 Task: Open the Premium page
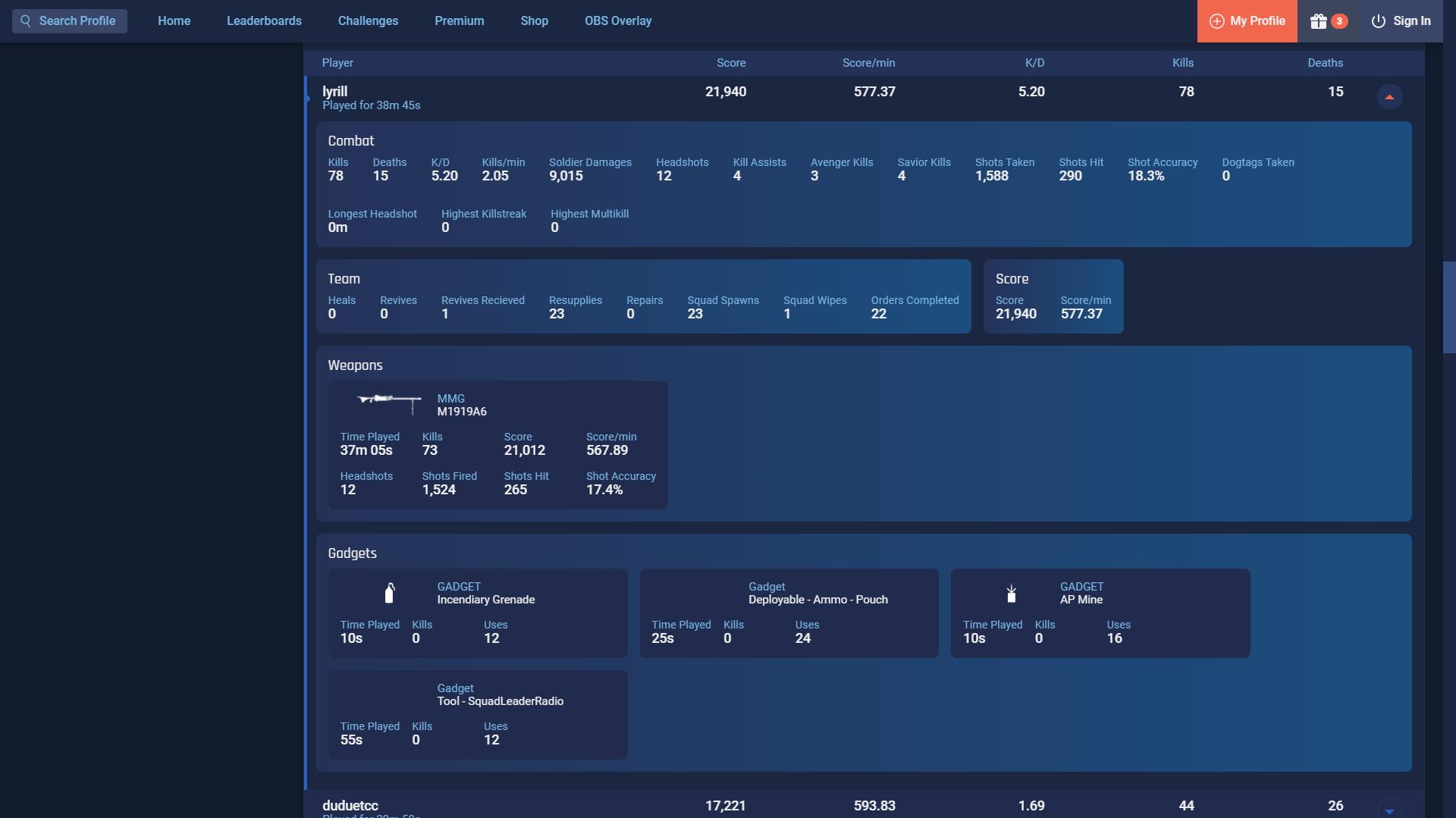tap(460, 21)
